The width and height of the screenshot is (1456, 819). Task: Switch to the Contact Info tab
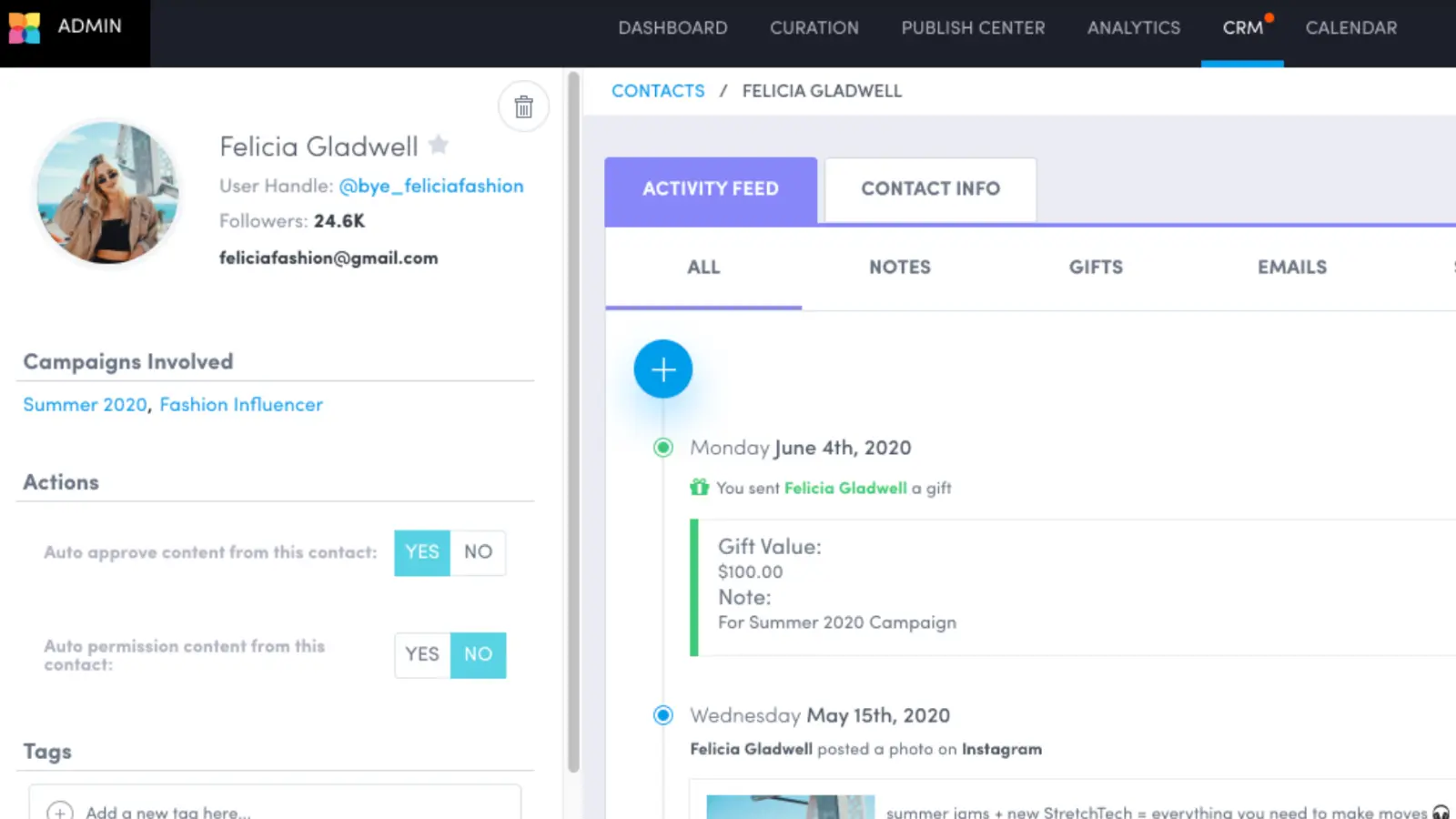[x=930, y=189]
